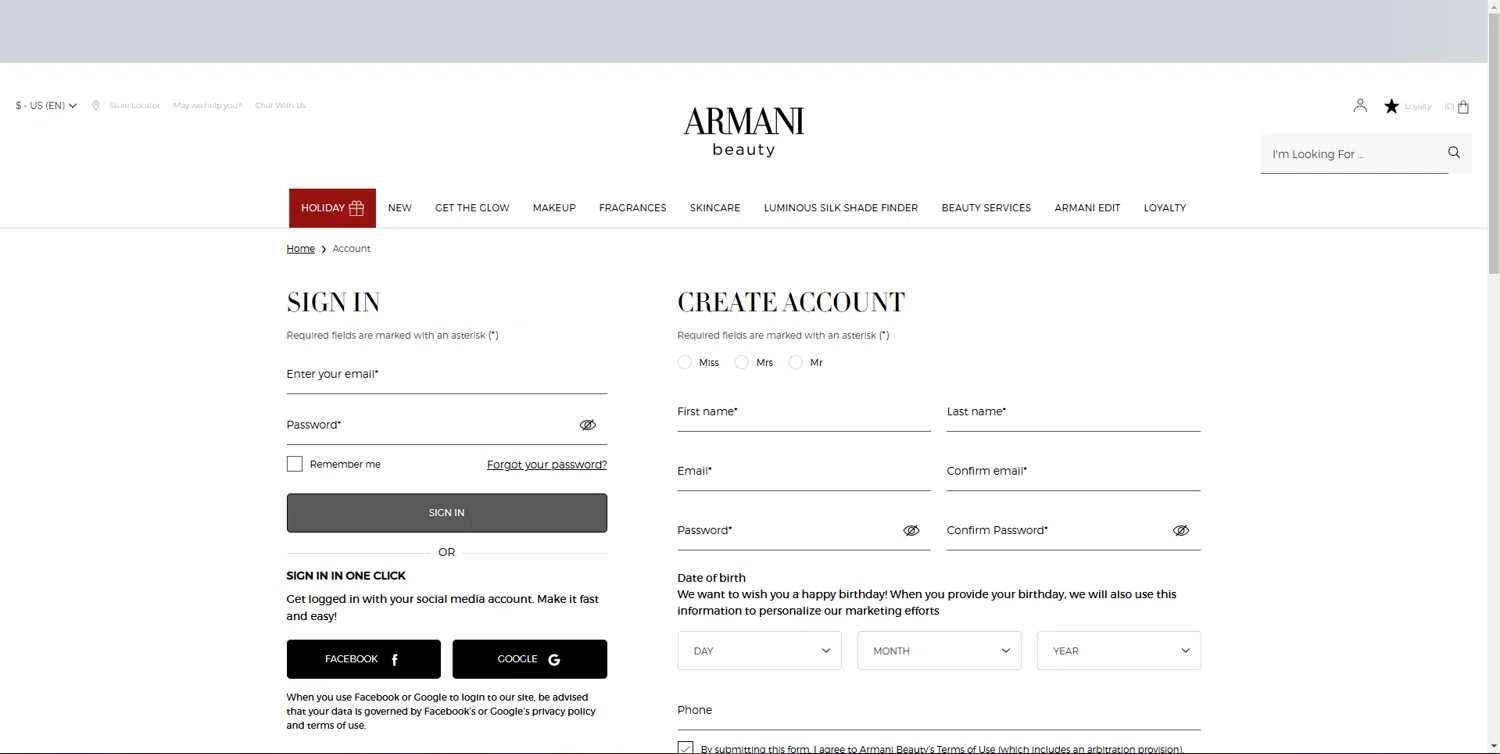Focus the Confirm email field
This screenshot has width=1500, height=754.
tap(1074, 473)
